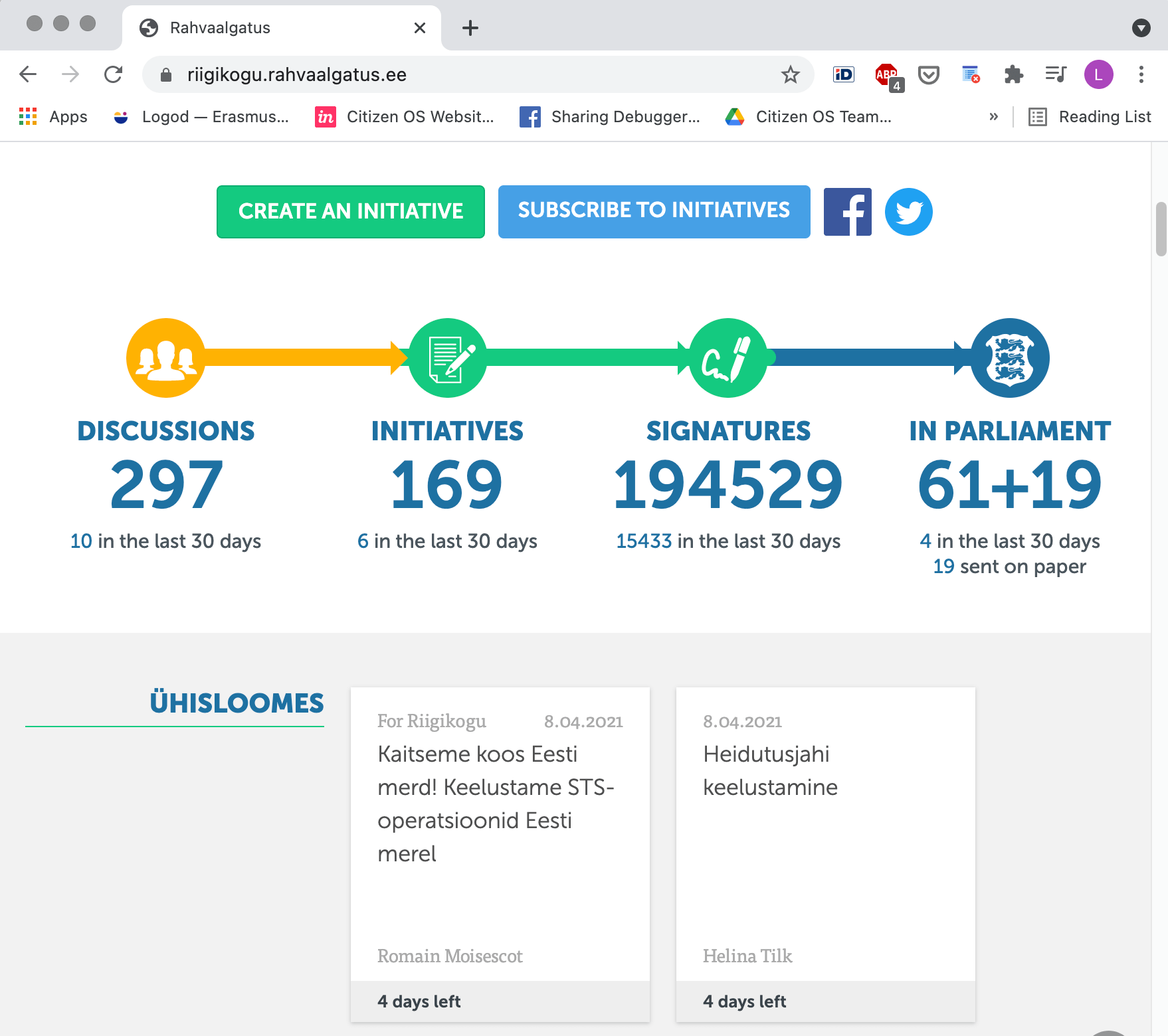
Task: Click the DISCUSSIONS heading
Action: pyautogui.click(x=166, y=431)
